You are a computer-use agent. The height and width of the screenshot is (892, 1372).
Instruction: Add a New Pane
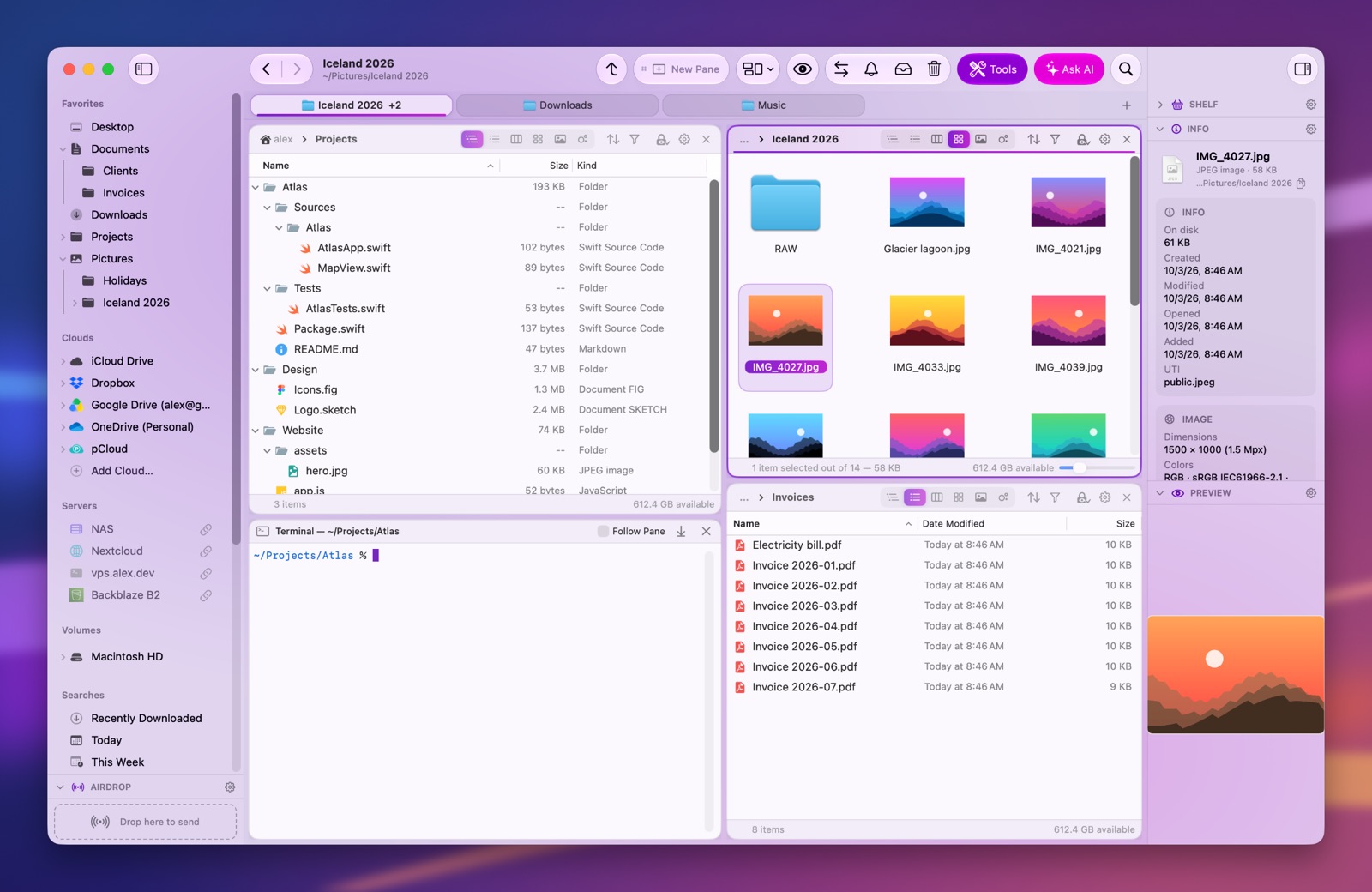[682, 69]
